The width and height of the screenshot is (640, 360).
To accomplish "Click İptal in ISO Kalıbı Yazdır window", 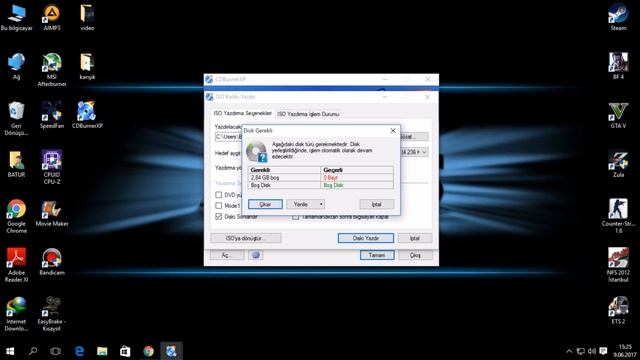I will pyautogui.click(x=415, y=238).
